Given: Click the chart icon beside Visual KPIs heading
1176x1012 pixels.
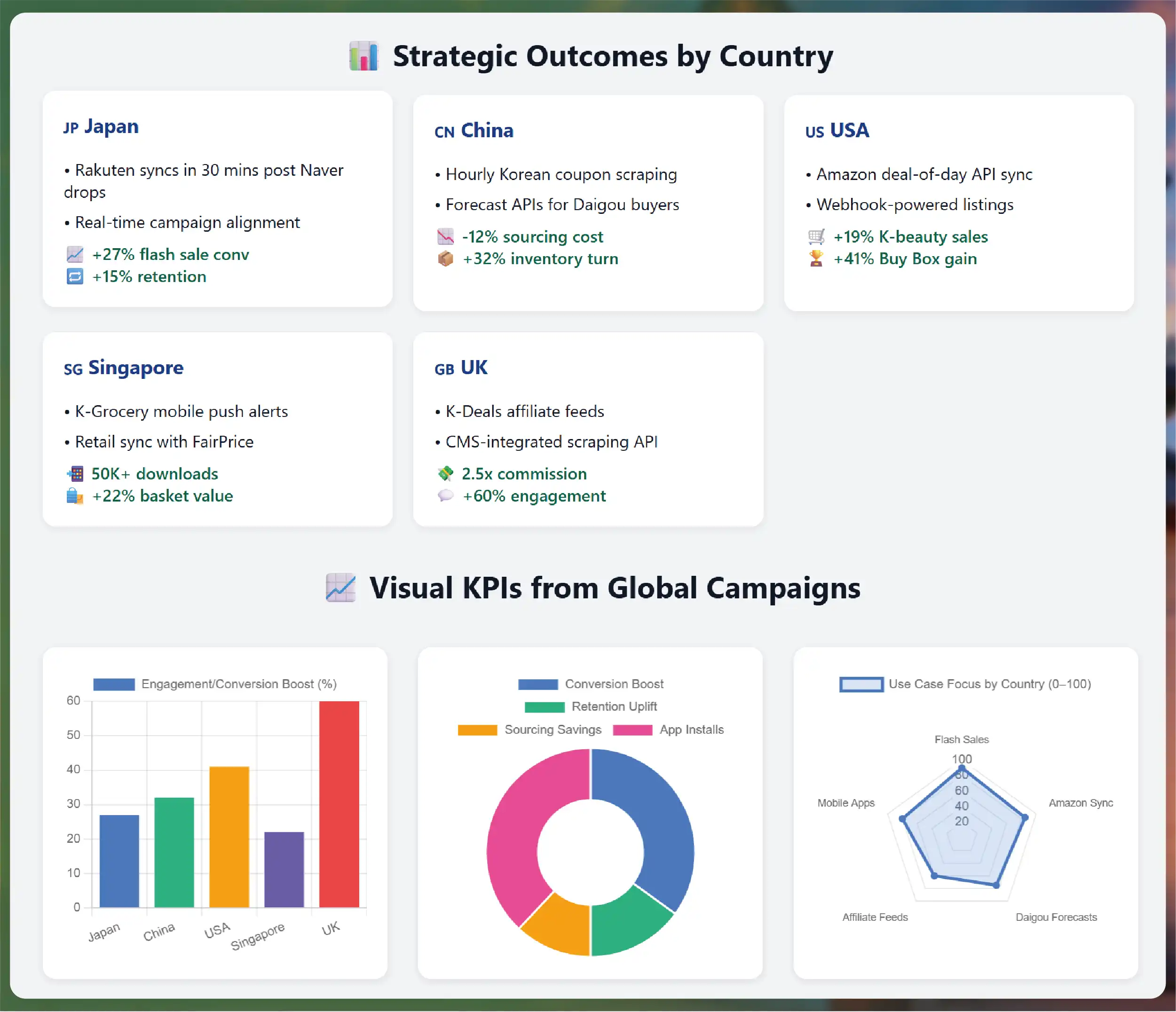Looking at the screenshot, I should [x=340, y=588].
